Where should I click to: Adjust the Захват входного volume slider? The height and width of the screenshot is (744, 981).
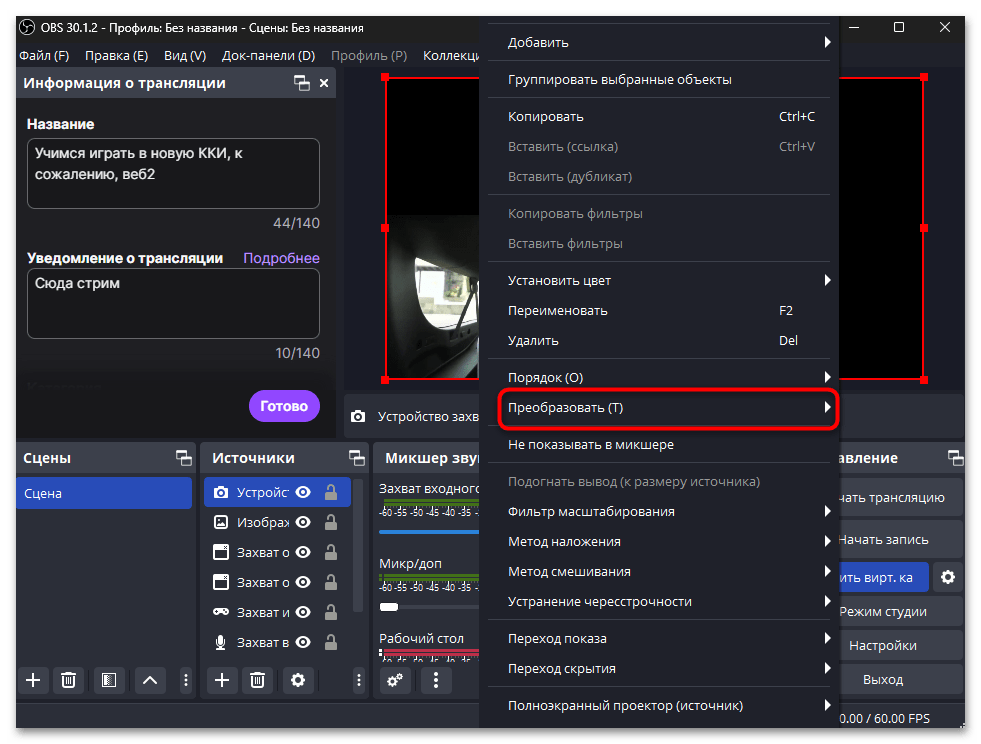click(x=429, y=532)
